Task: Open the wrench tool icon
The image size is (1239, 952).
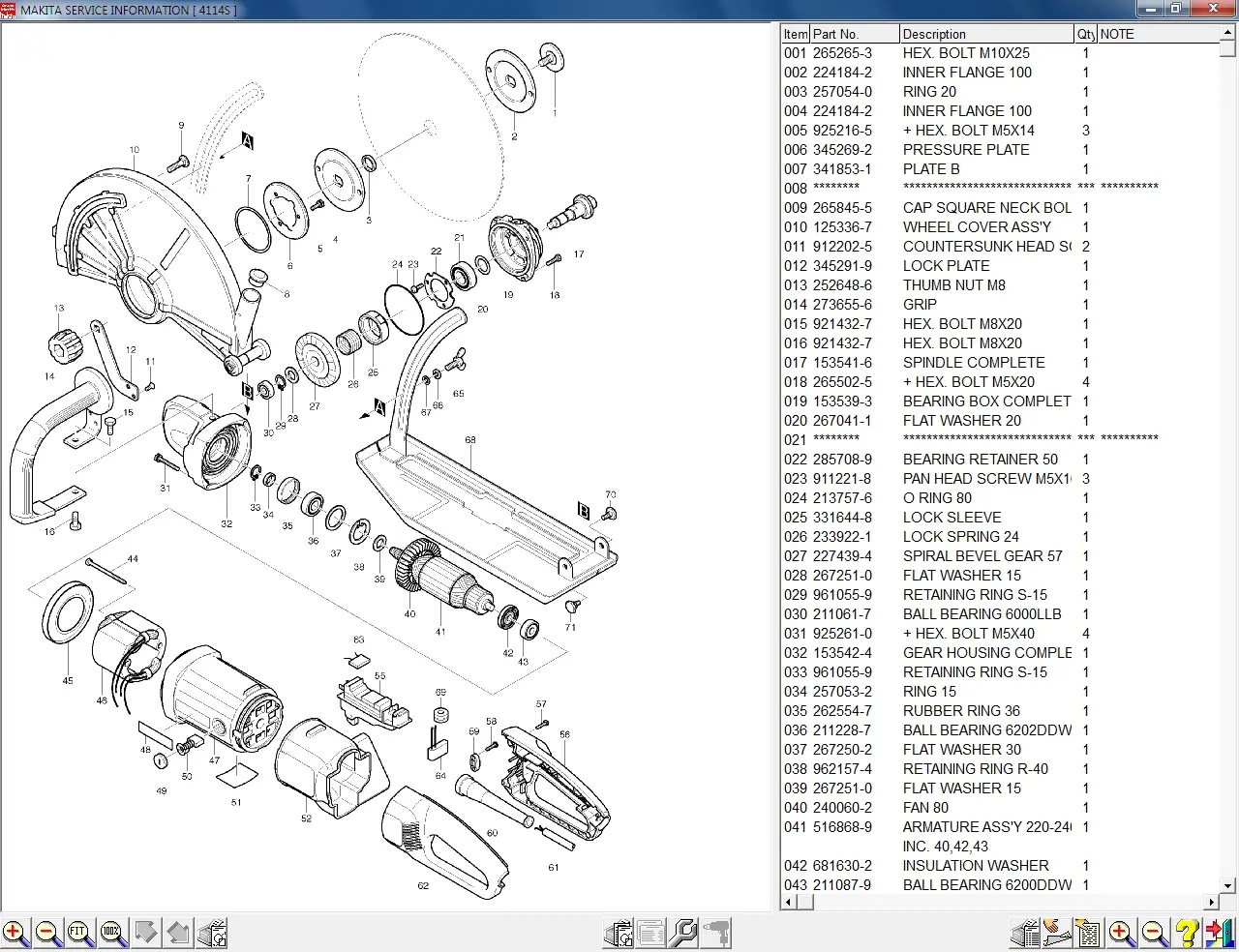Action: [x=683, y=934]
